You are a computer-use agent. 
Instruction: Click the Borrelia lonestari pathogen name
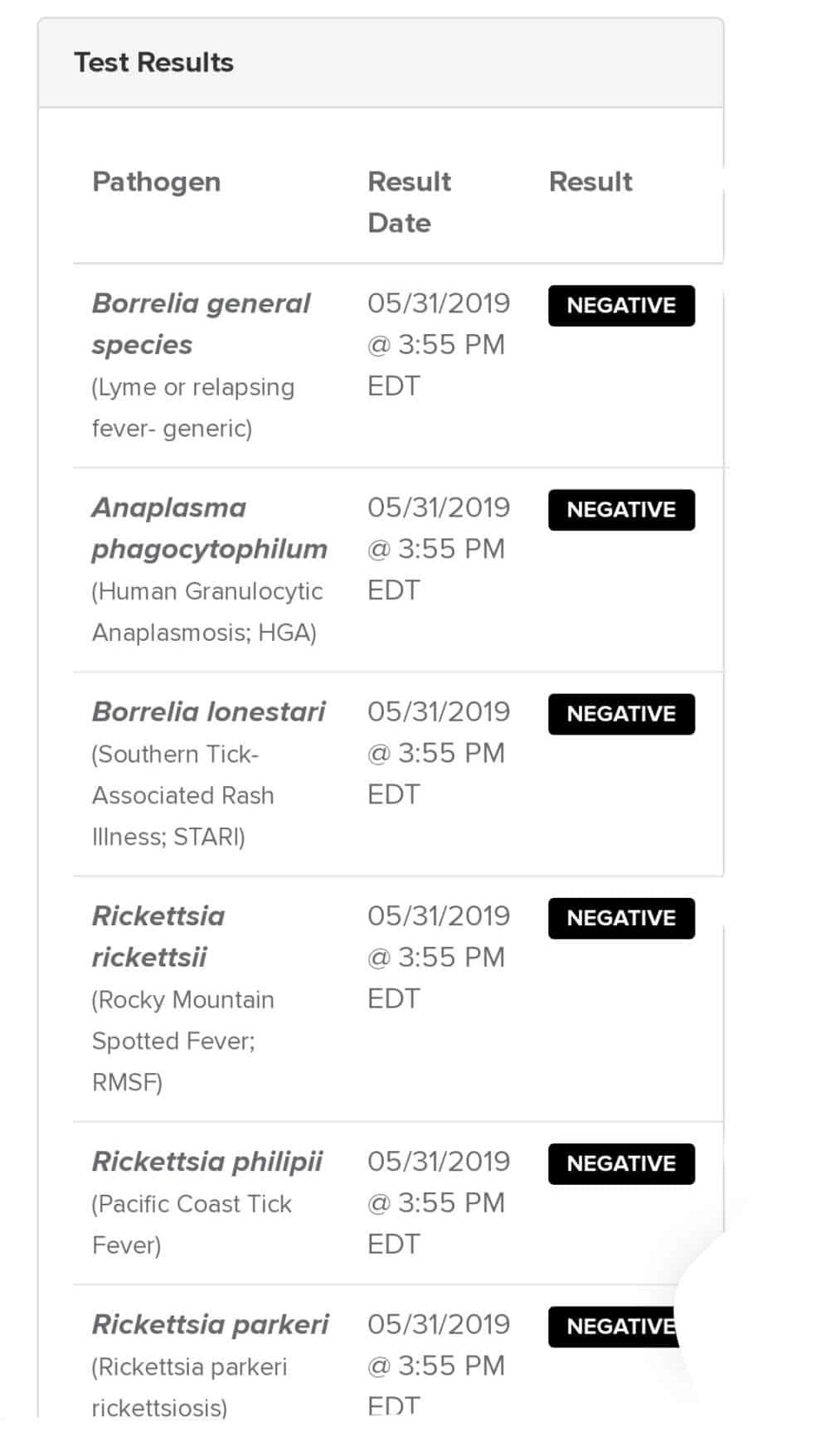208,712
